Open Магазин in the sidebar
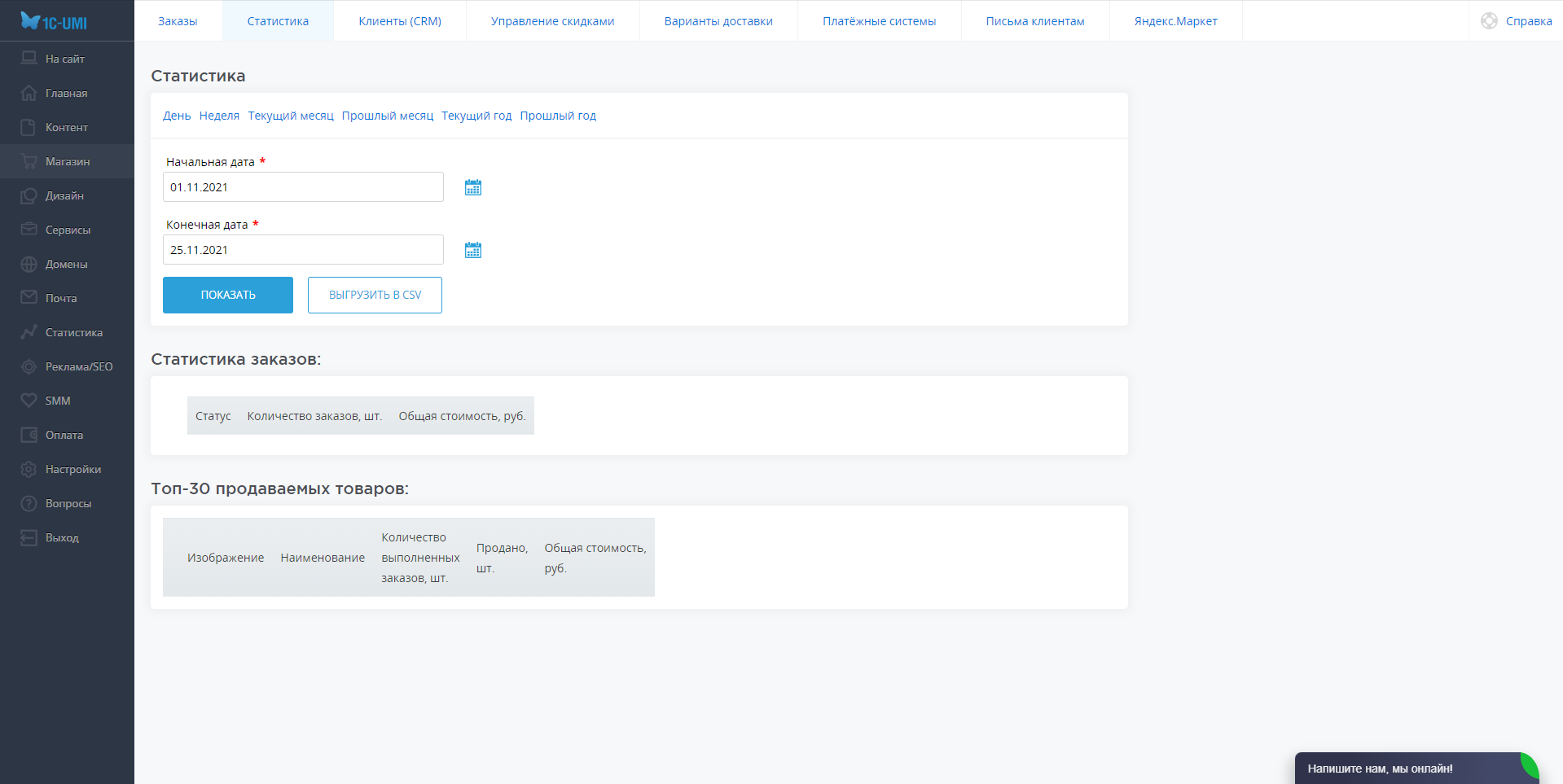 coord(67,161)
